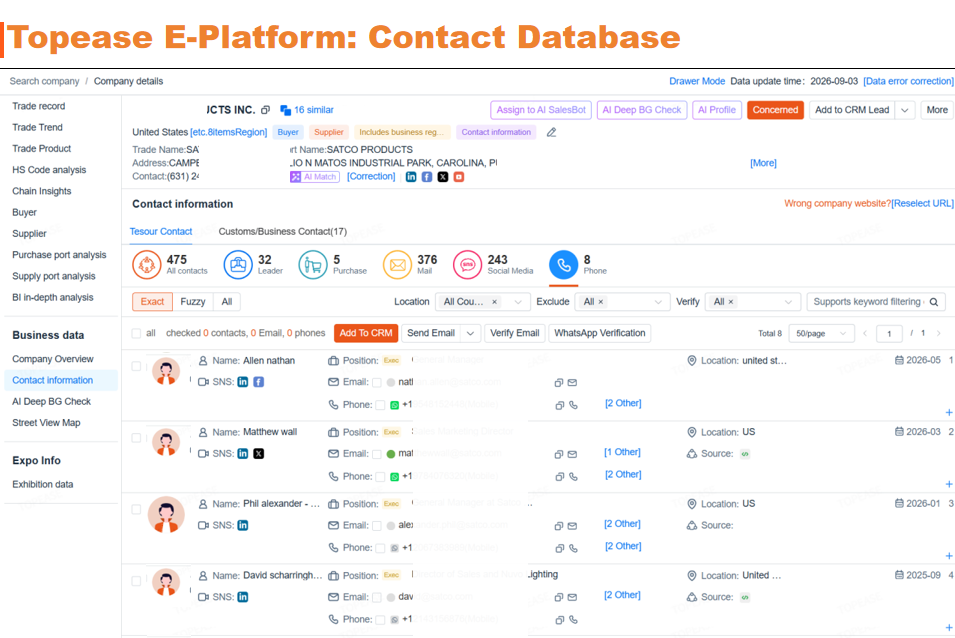Image resolution: width=955 pixels, height=638 pixels.
Task: Tick David scharringh's row checkbox
Action: click(136, 581)
